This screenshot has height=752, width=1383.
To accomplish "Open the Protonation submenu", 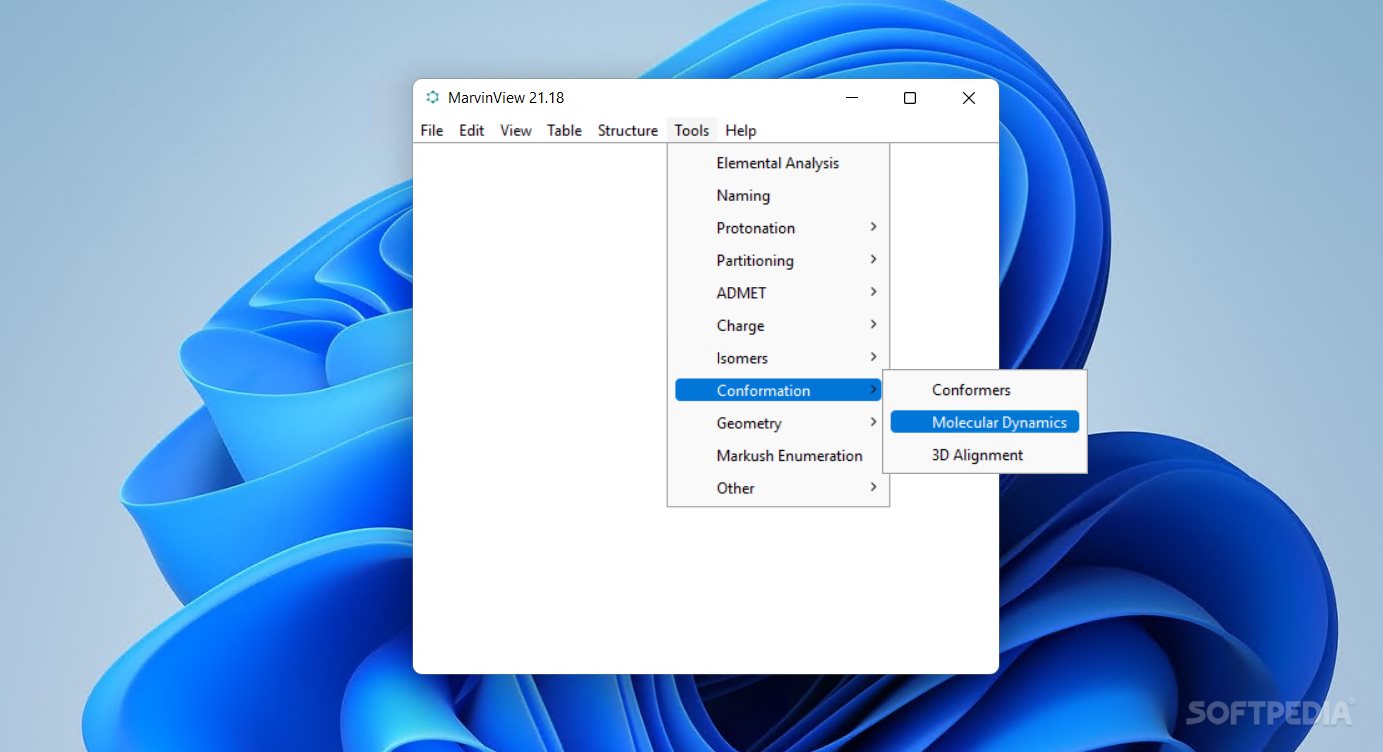I will pos(778,228).
